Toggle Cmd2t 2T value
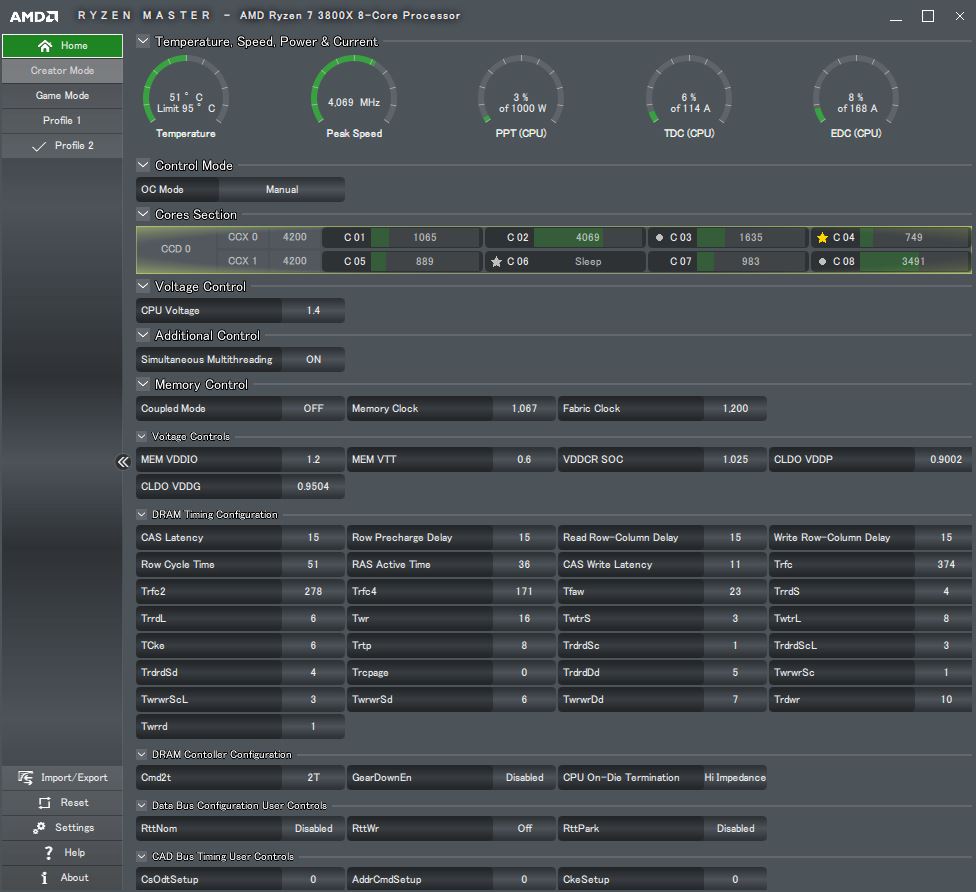 pyautogui.click(x=313, y=777)
